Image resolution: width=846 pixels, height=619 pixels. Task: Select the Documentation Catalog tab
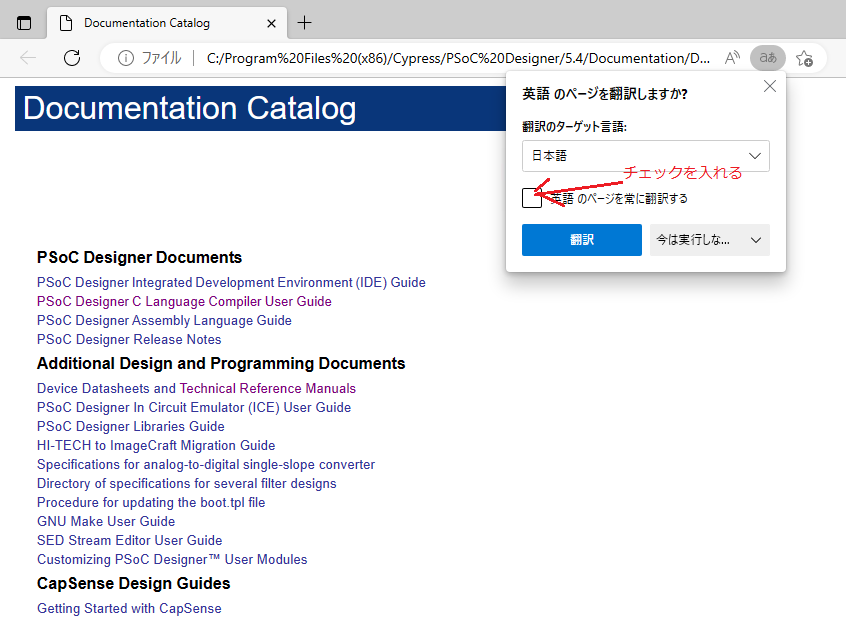[x=167, y=23]
